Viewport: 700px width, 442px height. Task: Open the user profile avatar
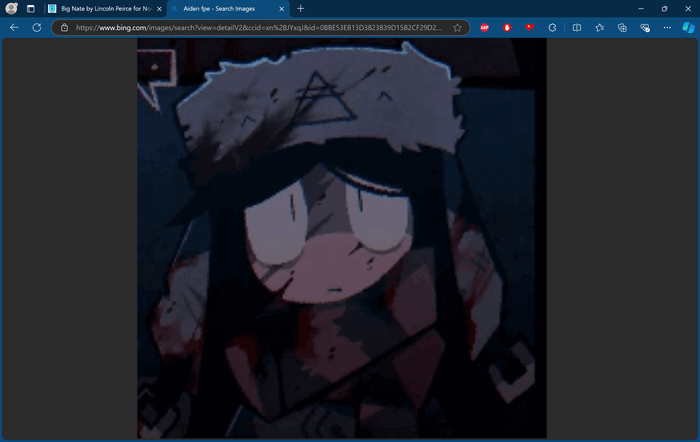coord(11,8)
